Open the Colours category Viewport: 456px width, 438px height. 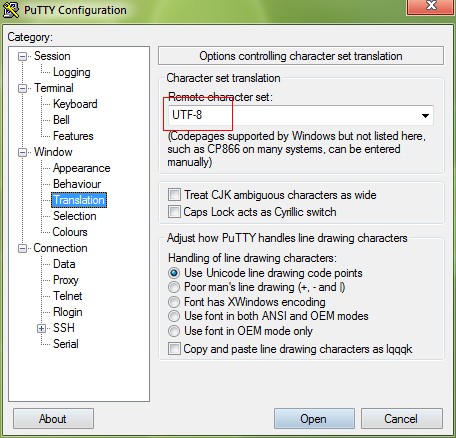(x=70, y=232)
